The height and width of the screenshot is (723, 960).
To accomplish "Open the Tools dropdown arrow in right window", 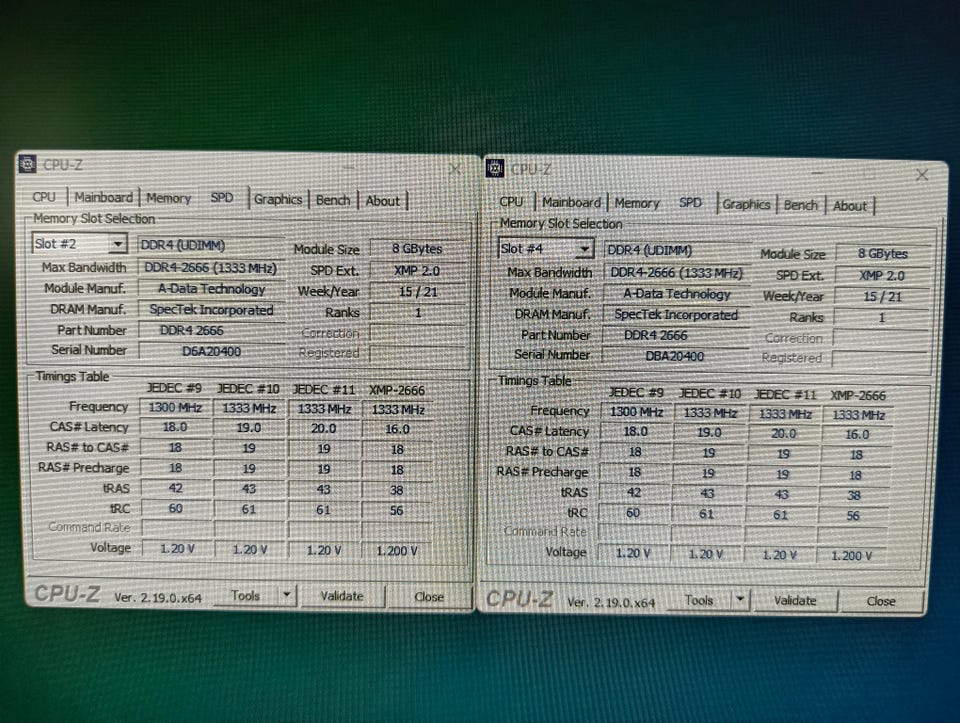I will click(740, 599).
